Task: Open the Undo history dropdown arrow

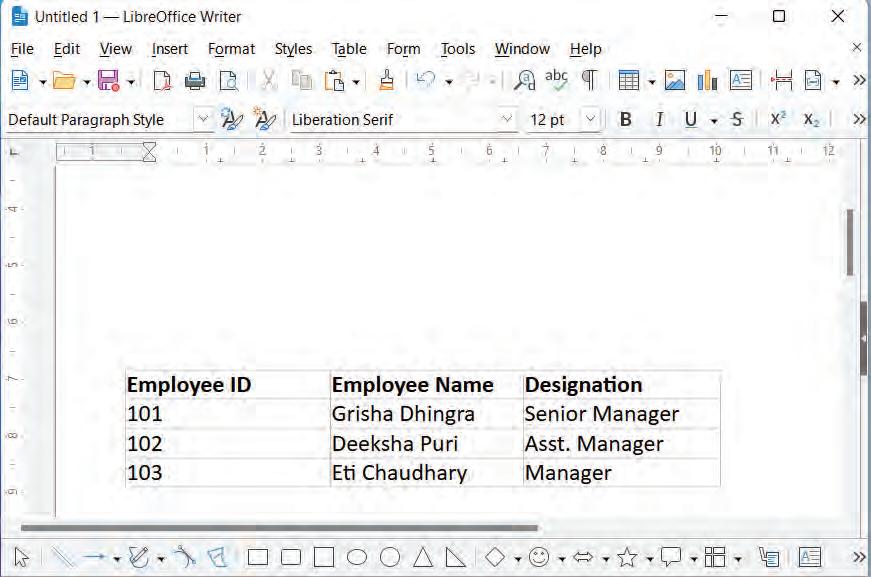Action: [x=449, y=83]
